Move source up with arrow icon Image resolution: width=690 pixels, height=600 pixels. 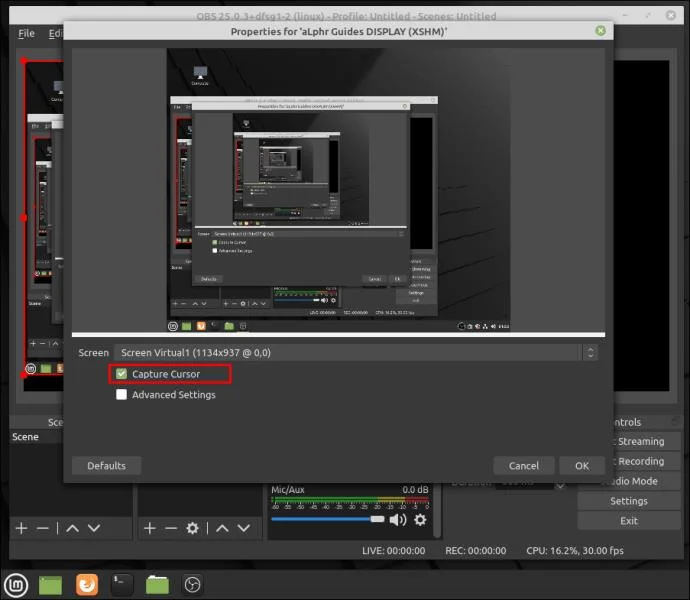tap(223, 528)
